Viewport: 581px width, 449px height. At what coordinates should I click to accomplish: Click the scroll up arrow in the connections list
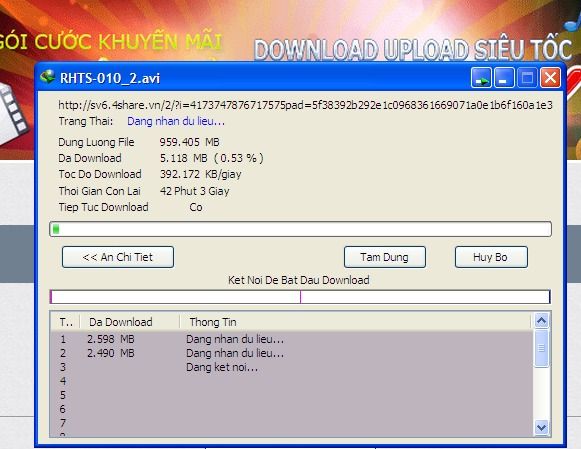pos(541,321)
